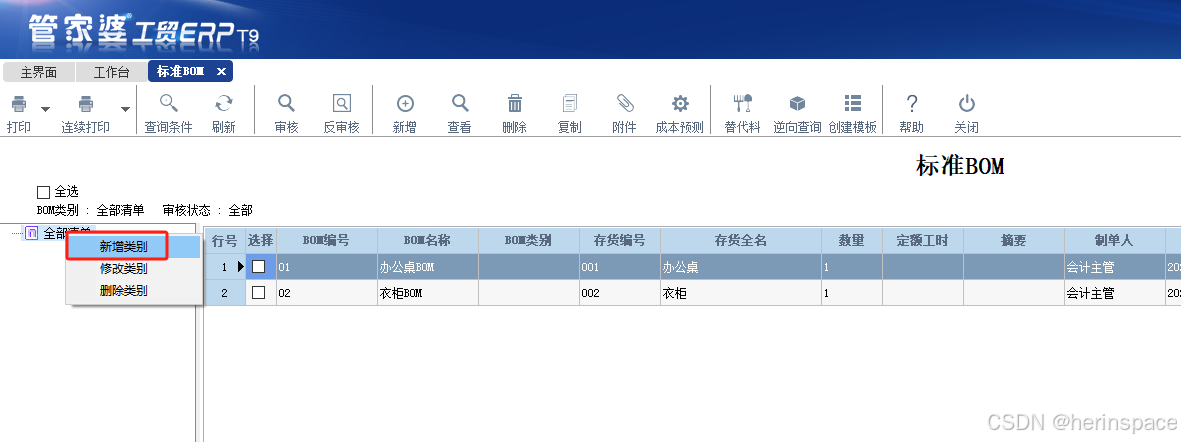Click the BOM名称 column header
1181x442 pixels.
[427, 241]
